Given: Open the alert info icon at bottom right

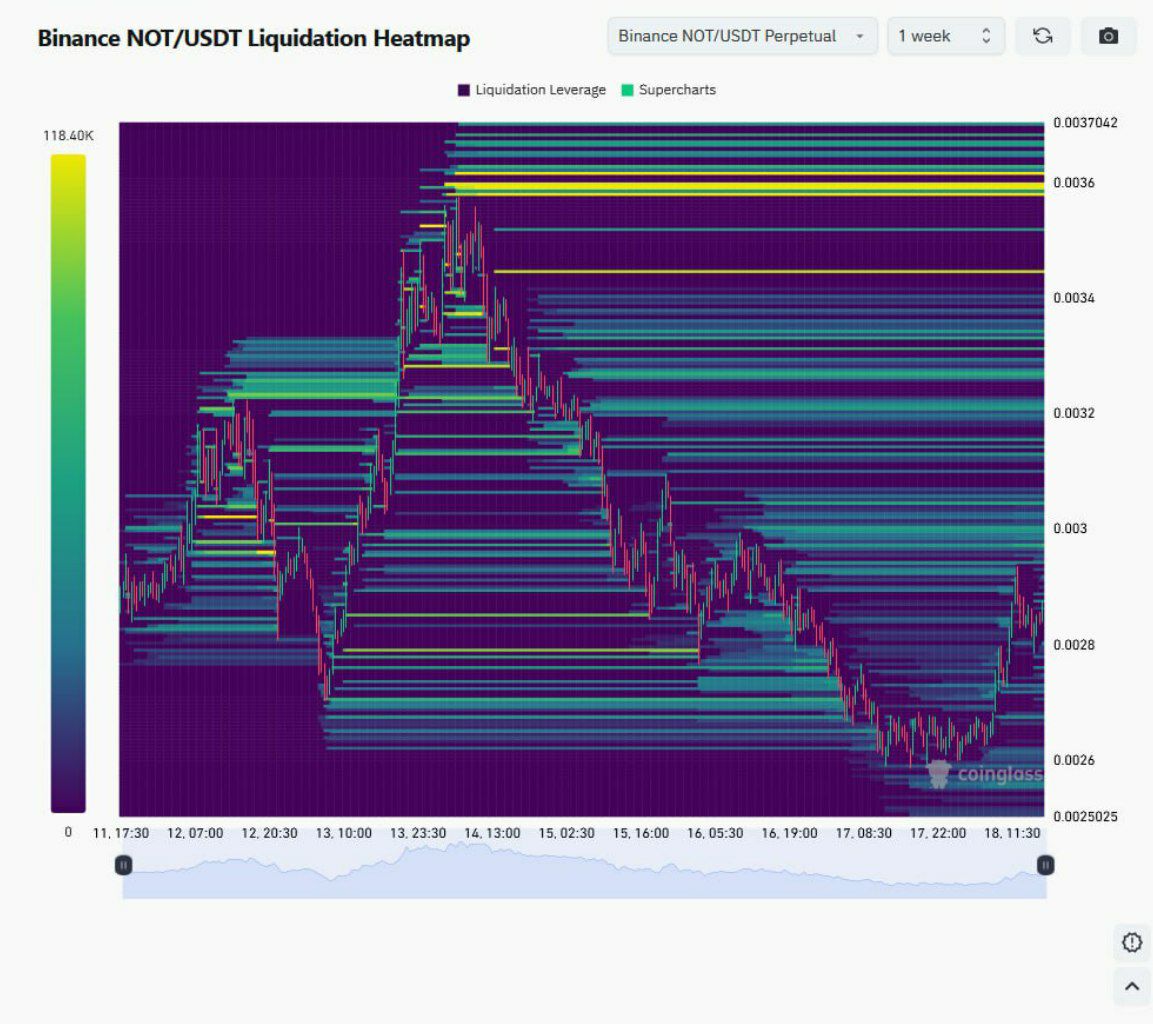Looking at the screenshot, I should click(x=1132, y=942).
